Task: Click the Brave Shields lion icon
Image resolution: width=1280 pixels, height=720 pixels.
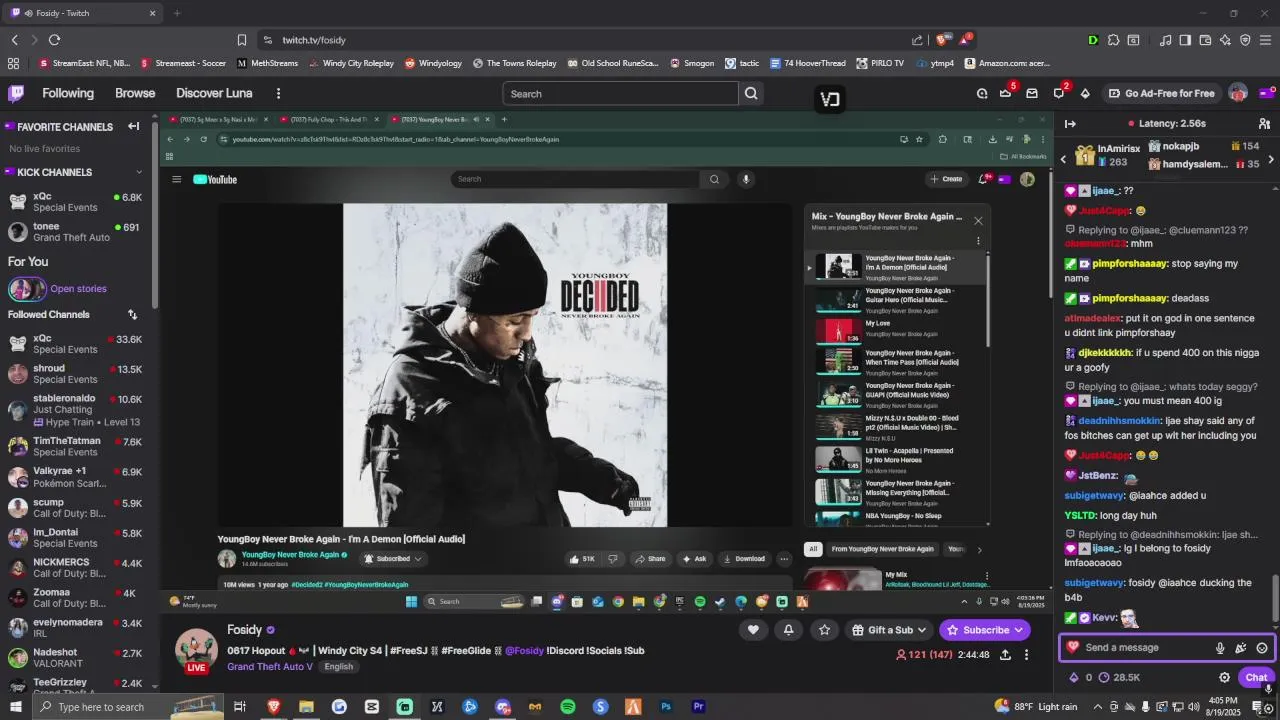Action: 941,40
